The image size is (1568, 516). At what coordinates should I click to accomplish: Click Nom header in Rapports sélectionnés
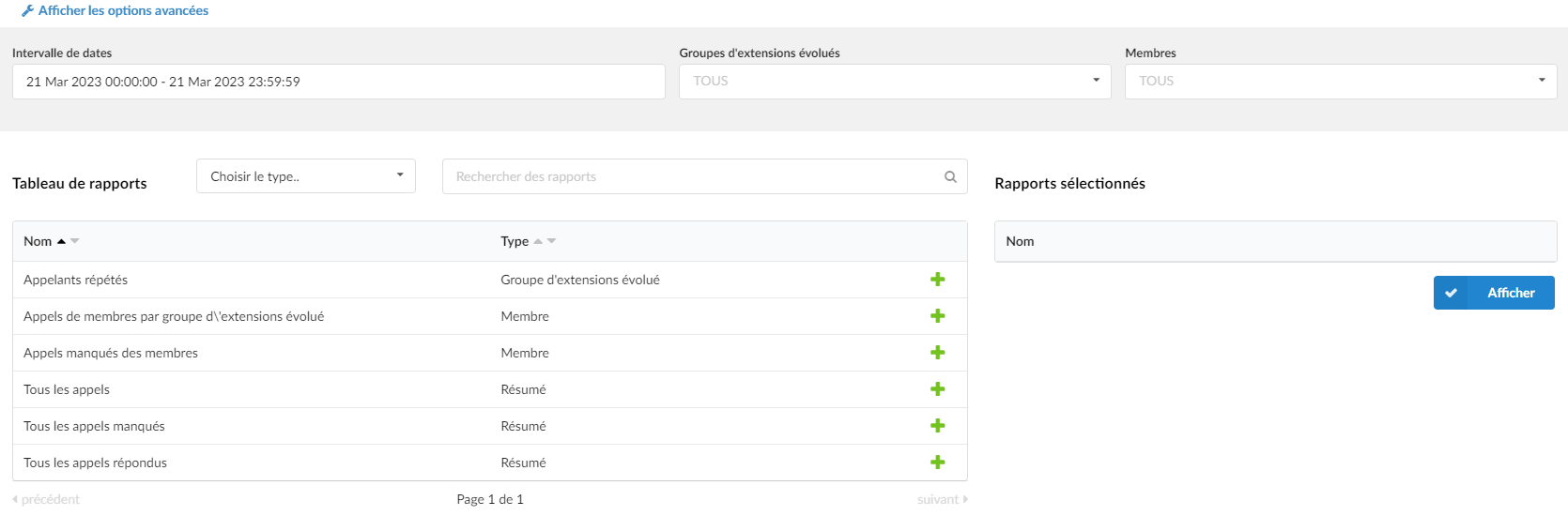pyautogui.click(x=1020, y=241)
